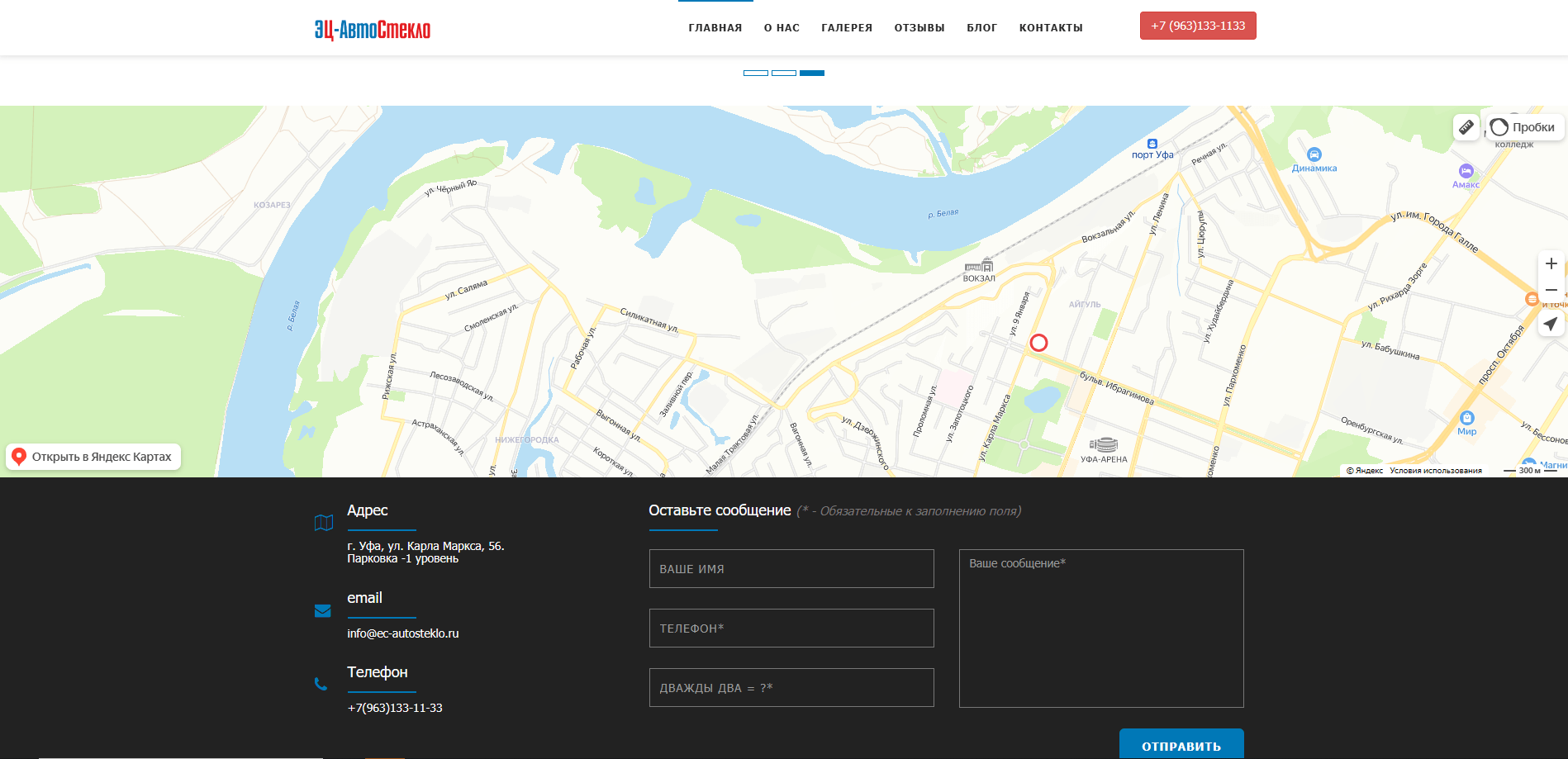Select the порт Уфа map marker
The width and height of the screenshot is (1568, 759).
(x=1152, y=144)
